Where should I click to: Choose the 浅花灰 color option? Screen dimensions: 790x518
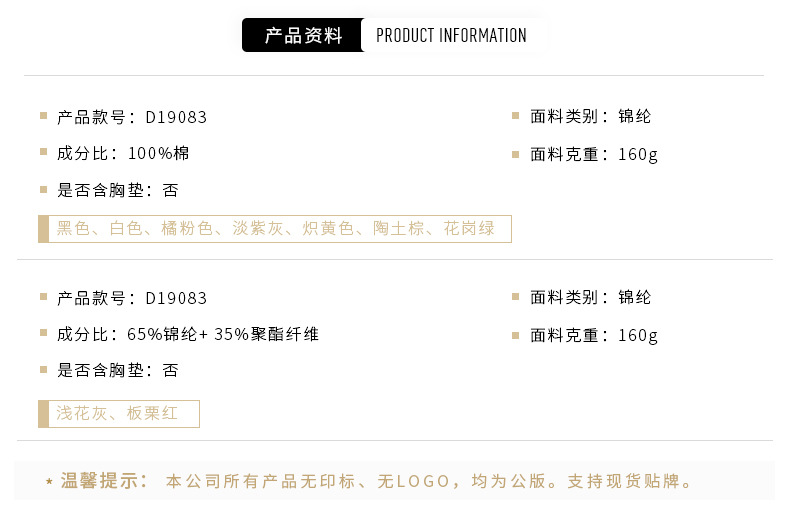(x=82, y=413)
